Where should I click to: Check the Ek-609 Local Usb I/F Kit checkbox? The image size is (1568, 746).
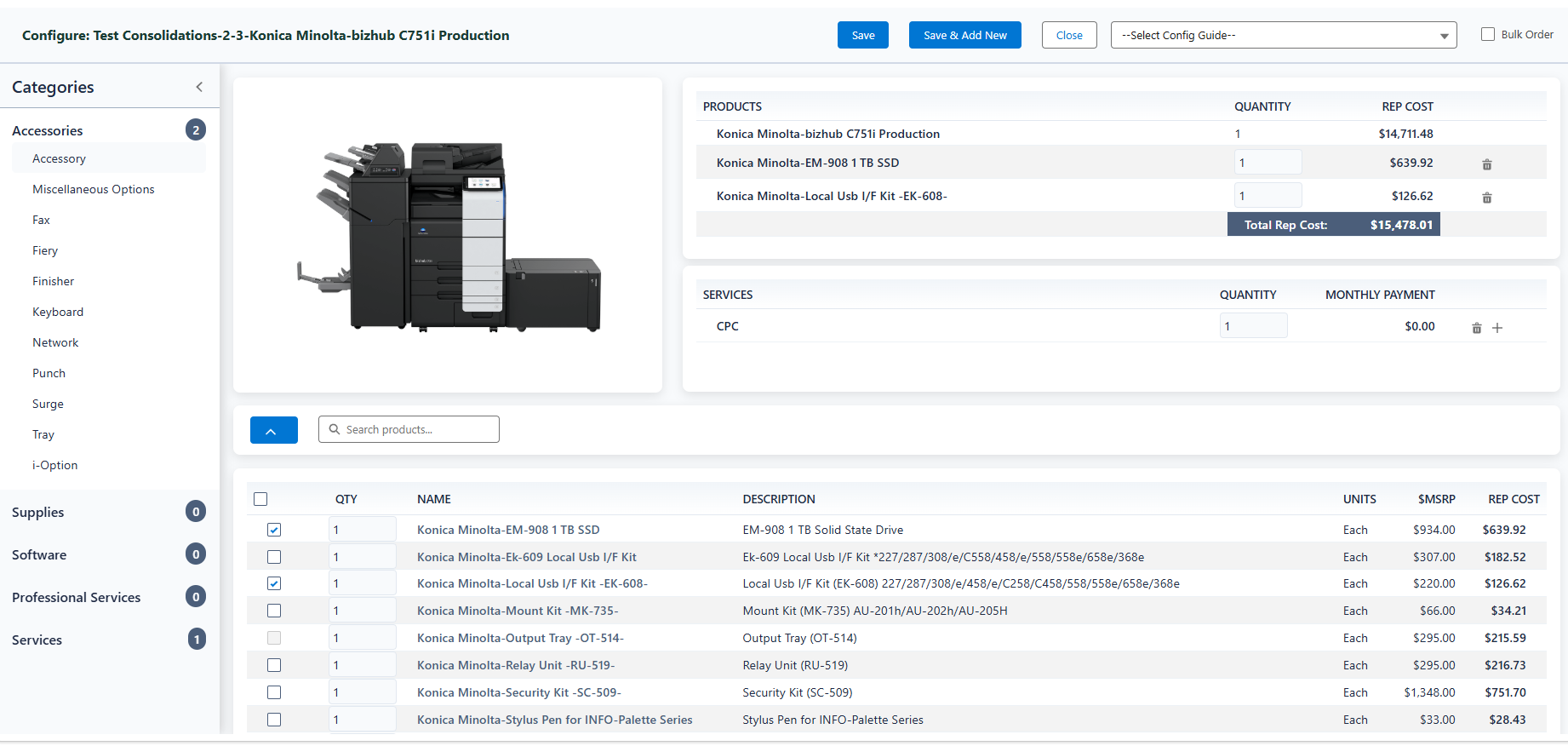274,557
